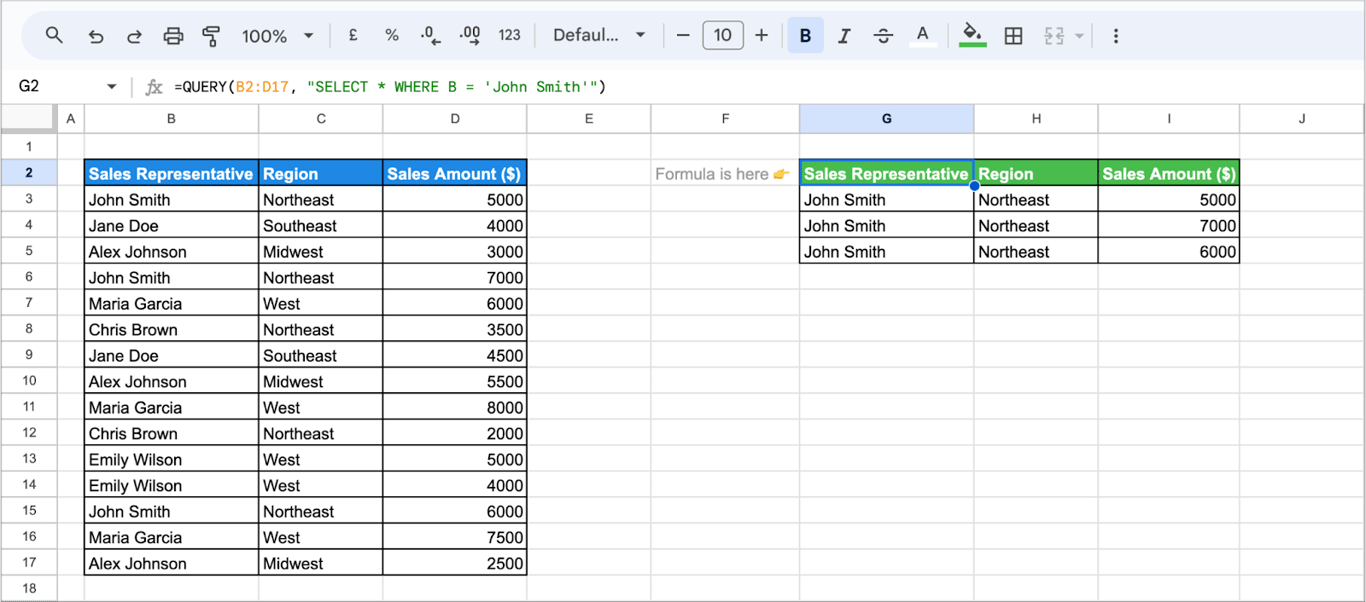Select 'Midwest' cell in row 17

click(x=320, y=563)
